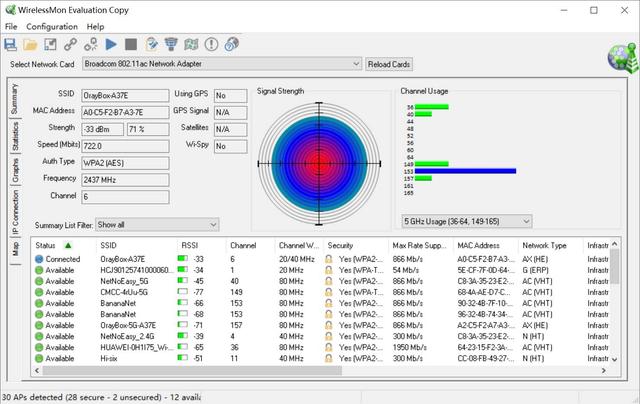Open the Configuration menu
Screen dimensions: 640x404
click(x=52, y=26)
